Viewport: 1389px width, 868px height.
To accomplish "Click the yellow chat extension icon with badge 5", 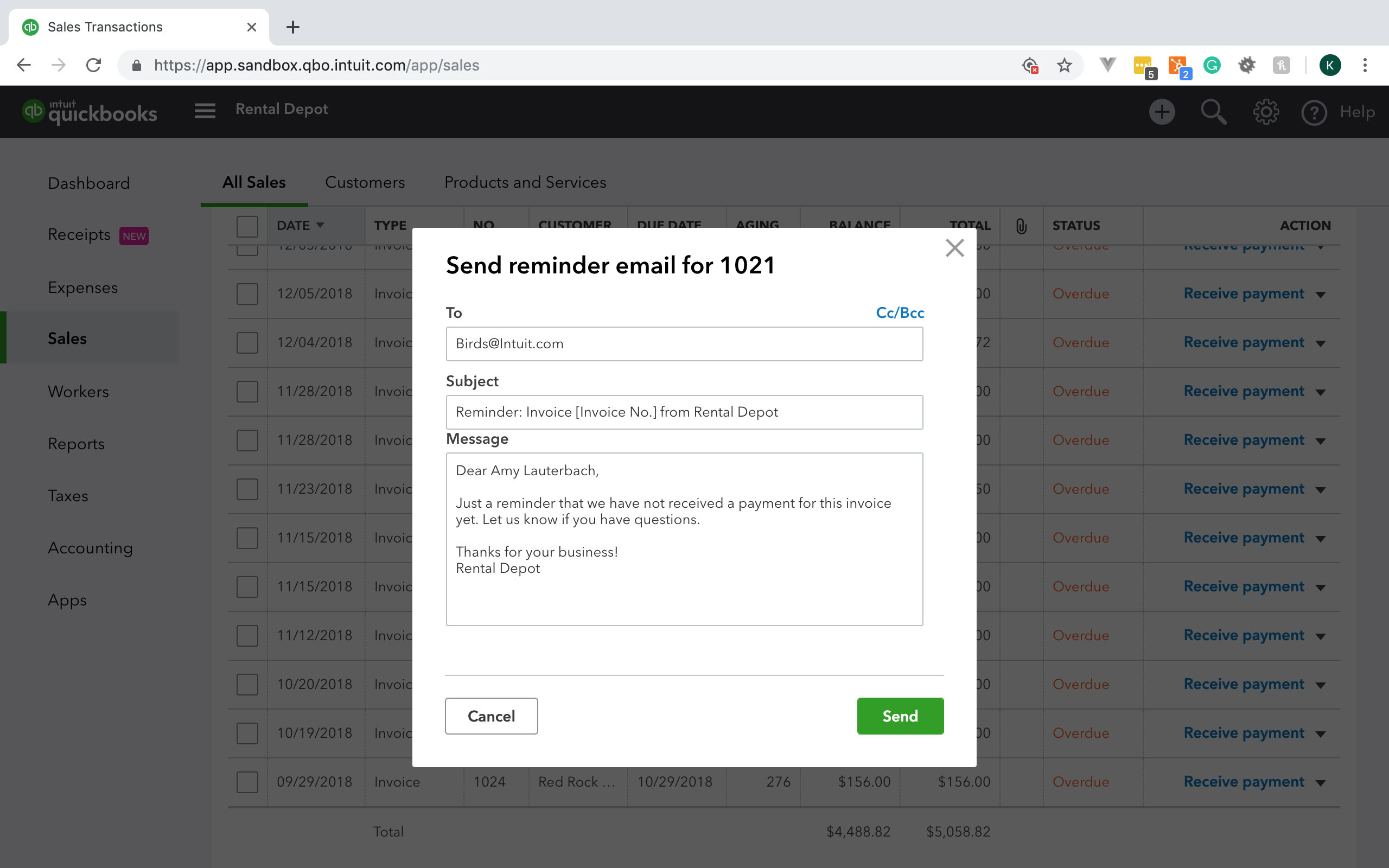I will click(x=1144, y=67).
